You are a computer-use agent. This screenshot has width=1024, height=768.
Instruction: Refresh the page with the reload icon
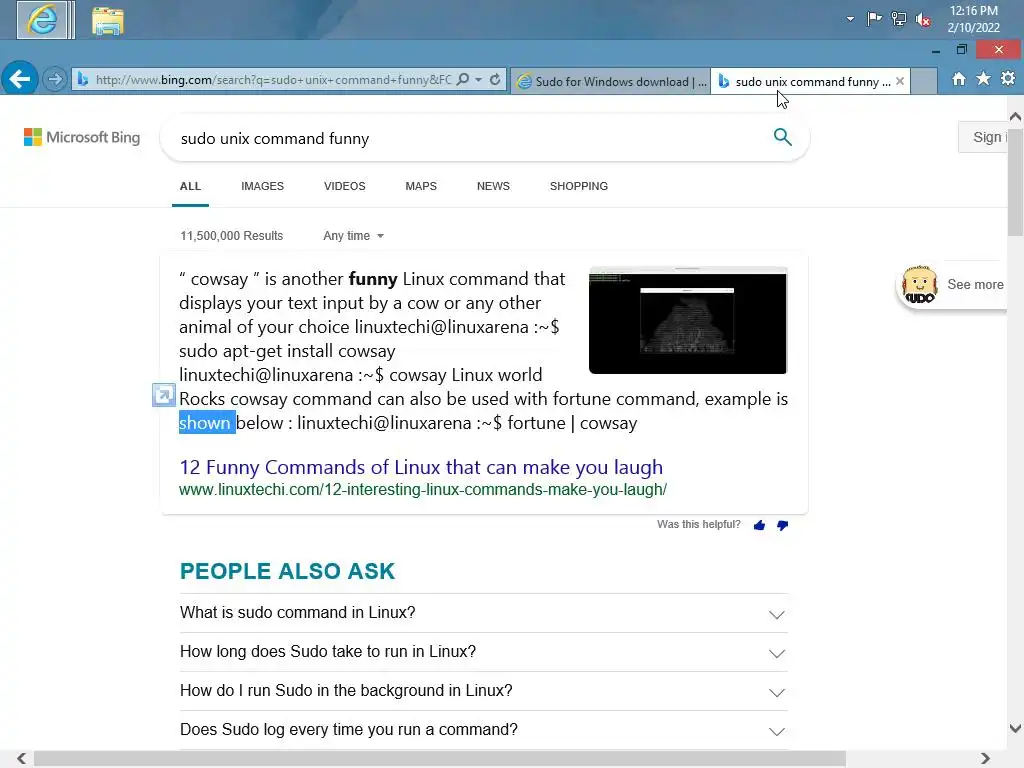(495, 80)
